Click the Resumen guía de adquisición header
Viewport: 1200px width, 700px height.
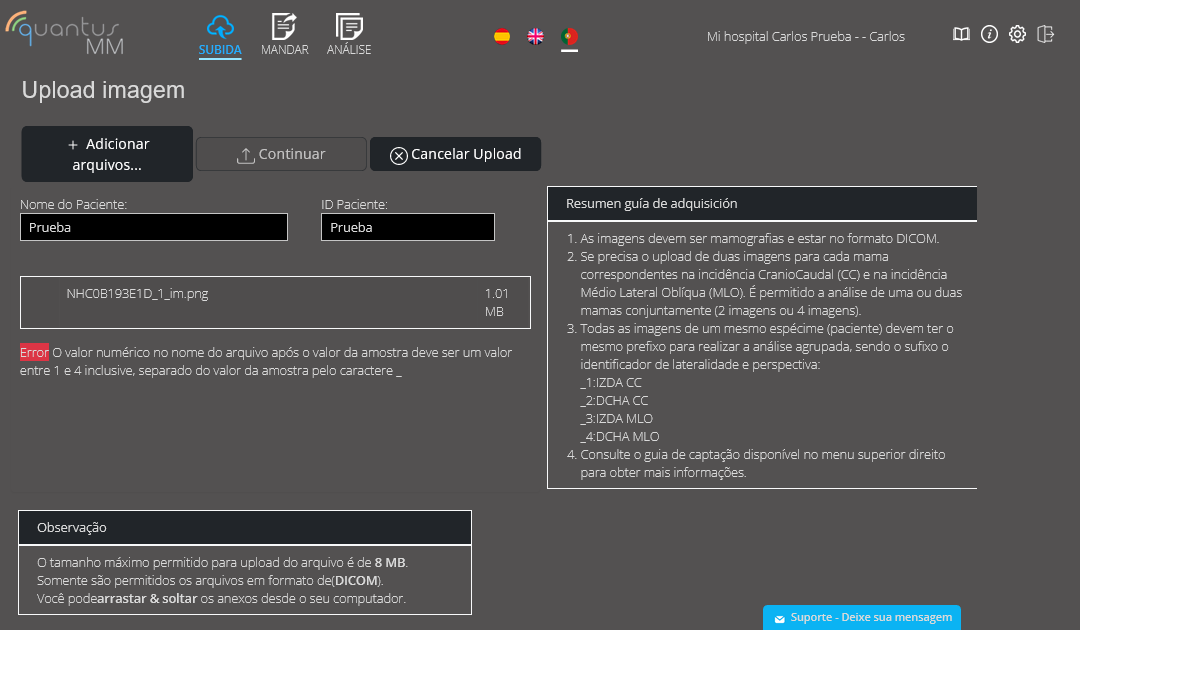pyautogui.click(x=762, y=203)
